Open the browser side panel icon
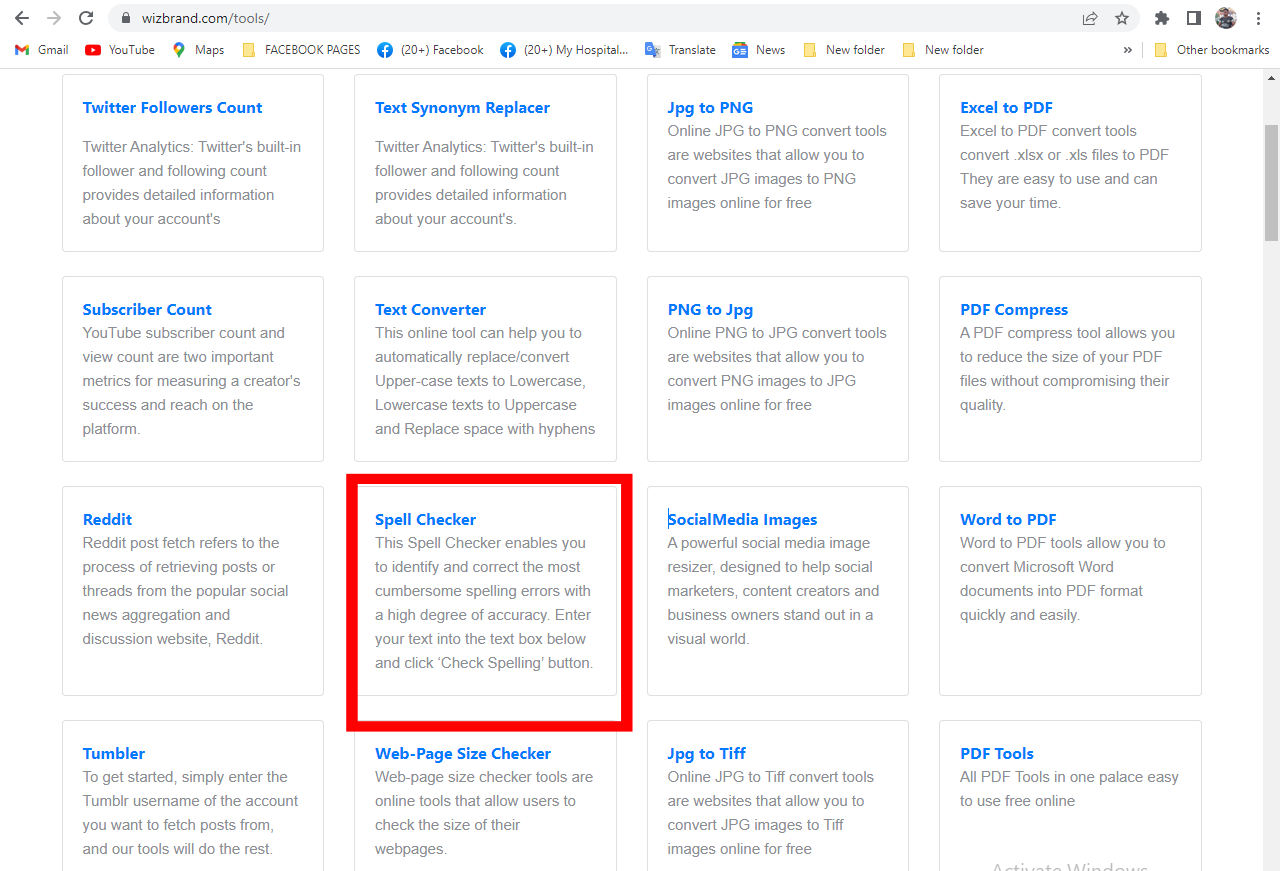The image size is (1280, 871). pos(1192,18)
